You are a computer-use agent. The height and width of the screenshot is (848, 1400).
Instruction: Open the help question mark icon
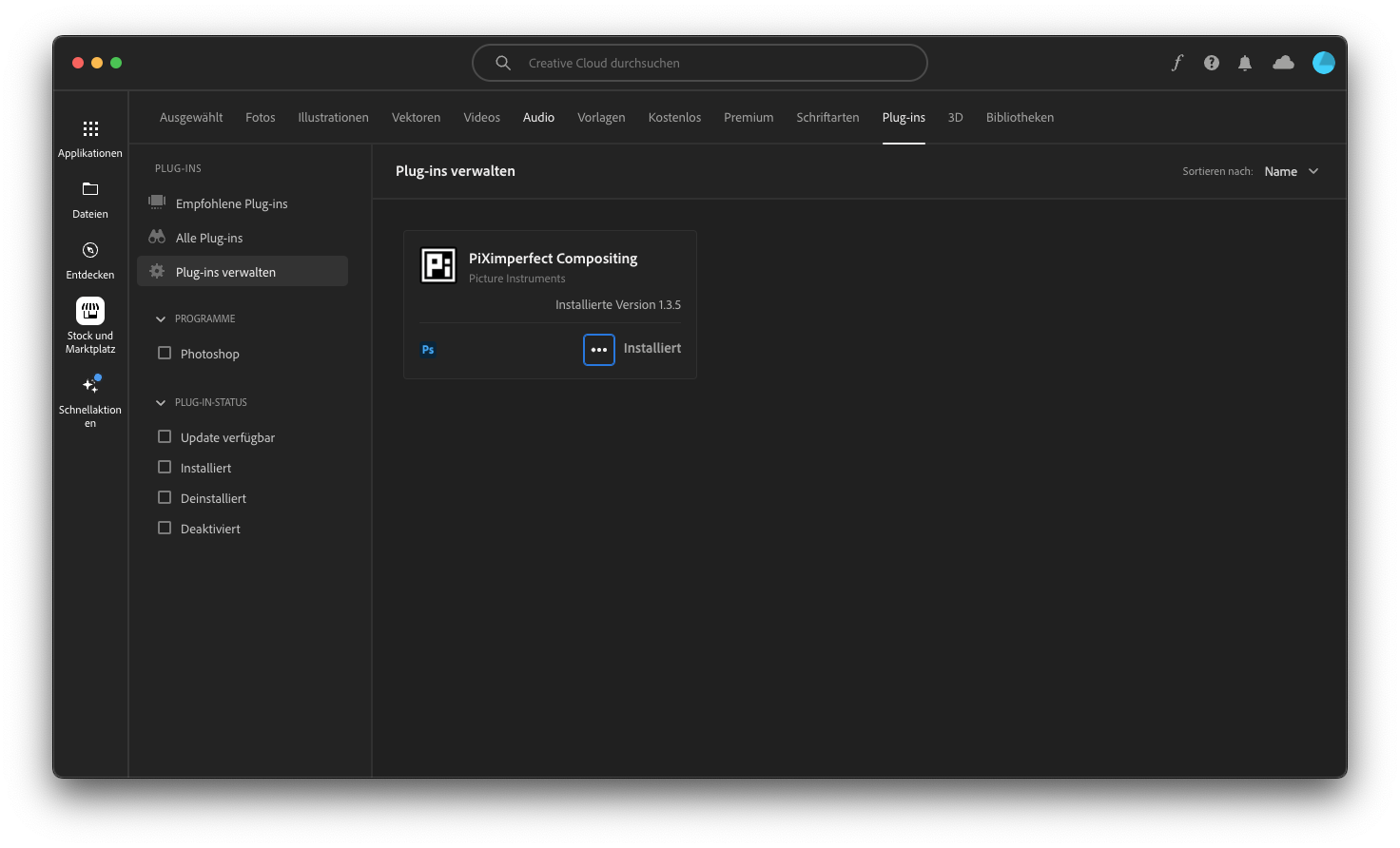tap(1212, 63)
